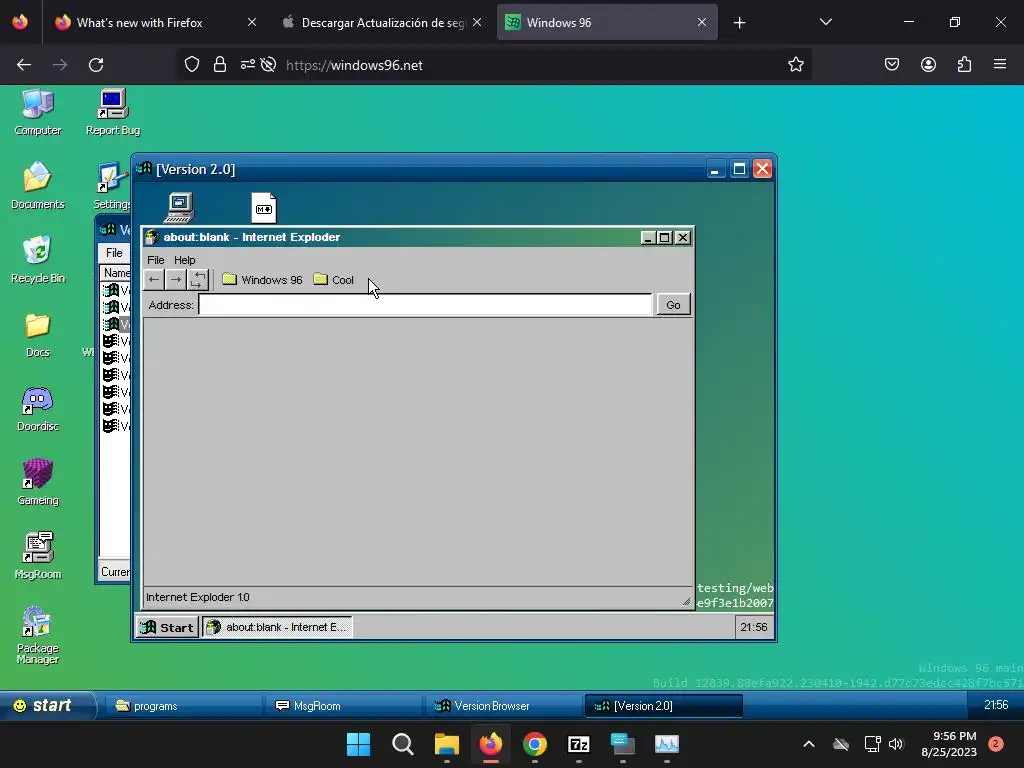The height and width of the screenshot is (768, 1024).
Task: Switch to programs in the Windows 96 taskbar
Action: click(x=183, y=706)
